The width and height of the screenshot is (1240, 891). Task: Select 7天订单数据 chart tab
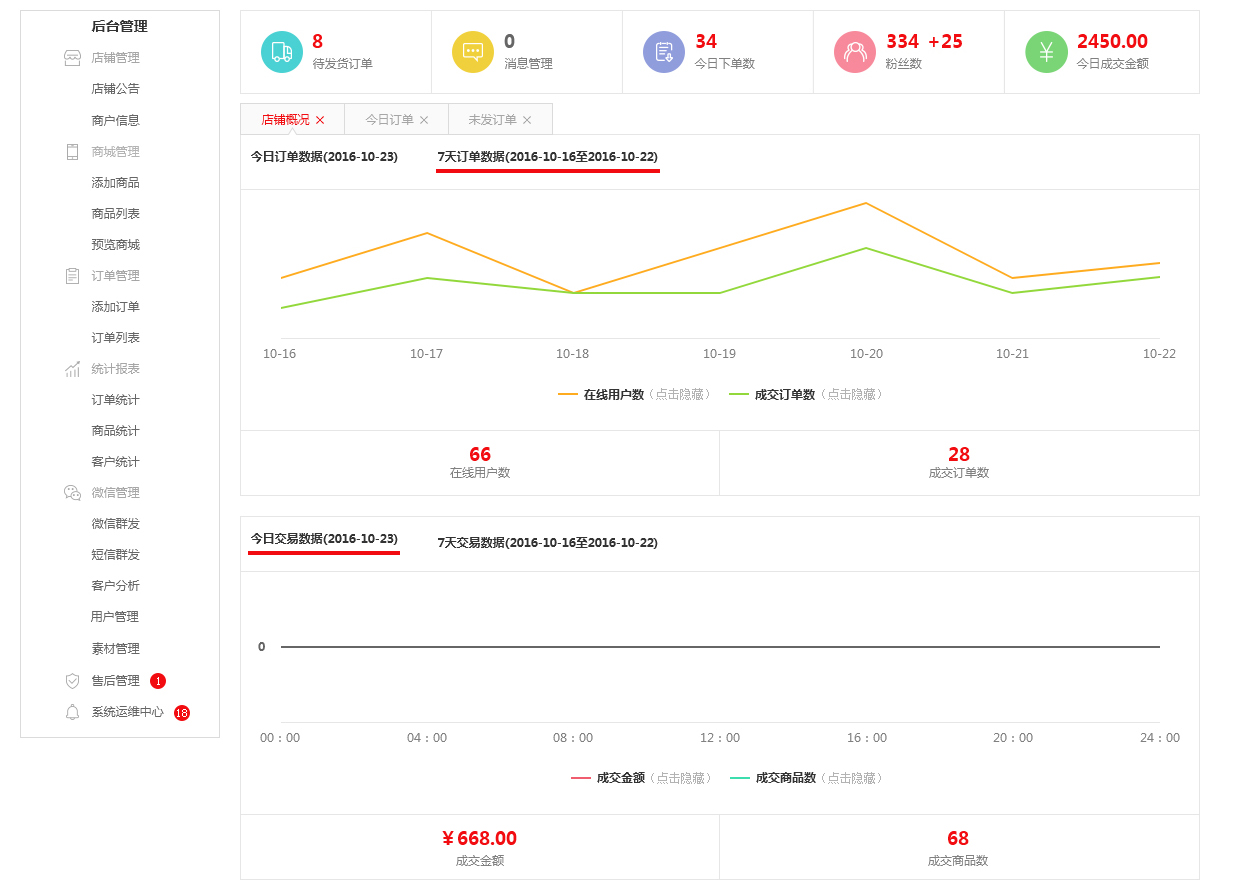(x=547, y=157)
